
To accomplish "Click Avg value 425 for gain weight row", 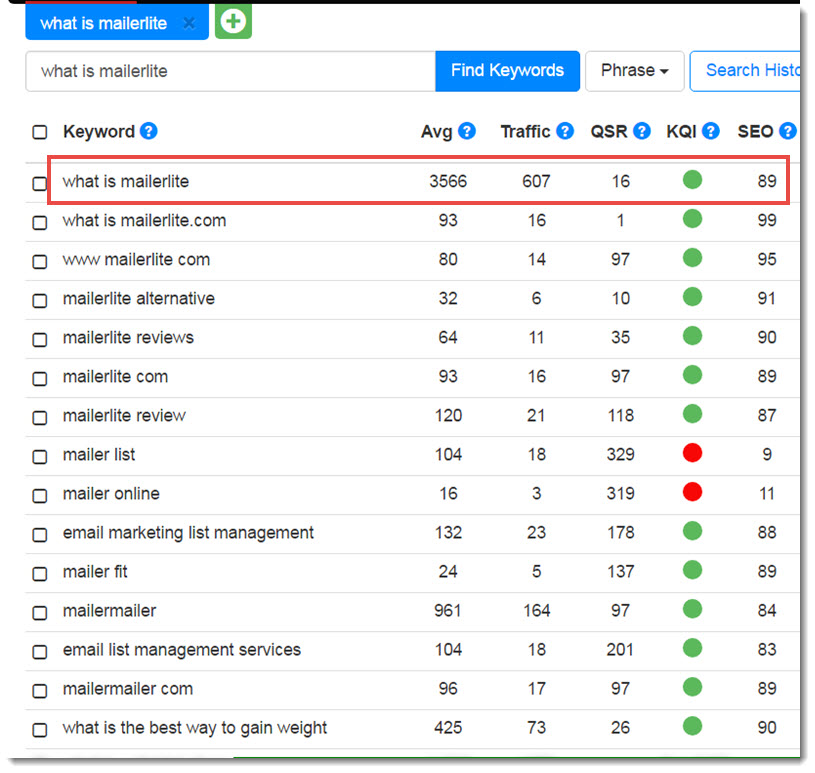I will 448,727.
